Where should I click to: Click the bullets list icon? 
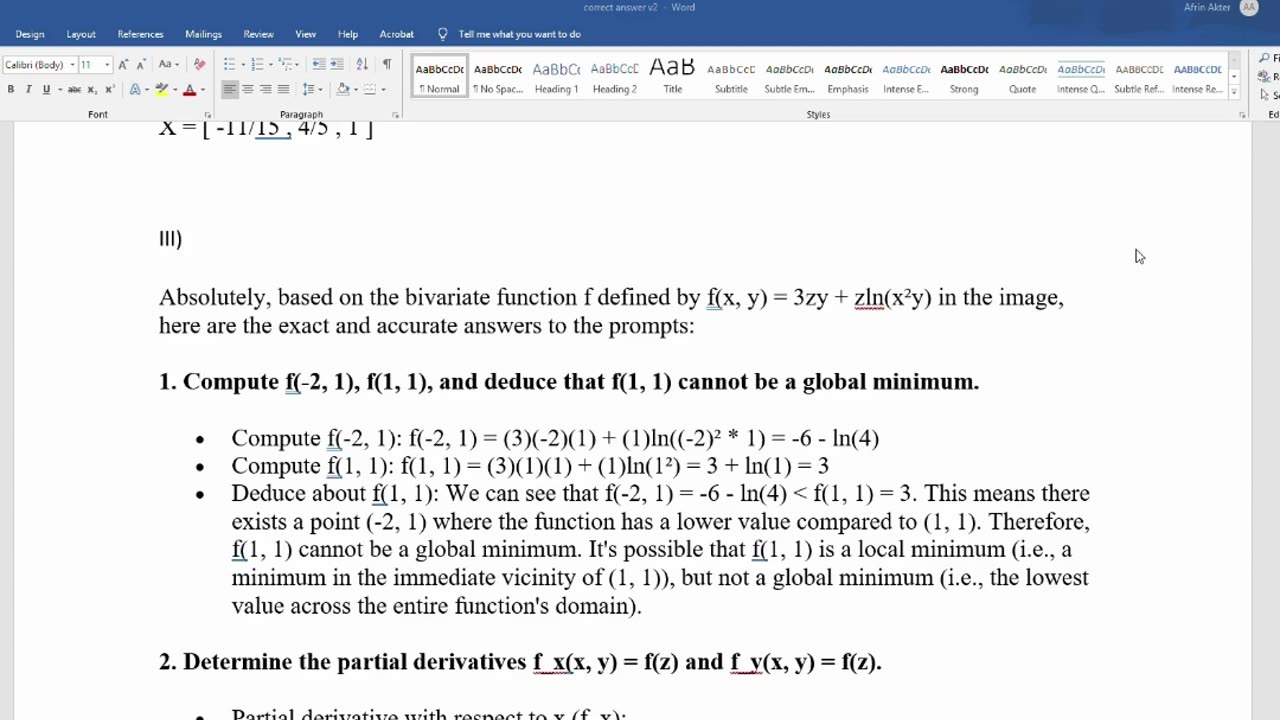tap(229, 65)
